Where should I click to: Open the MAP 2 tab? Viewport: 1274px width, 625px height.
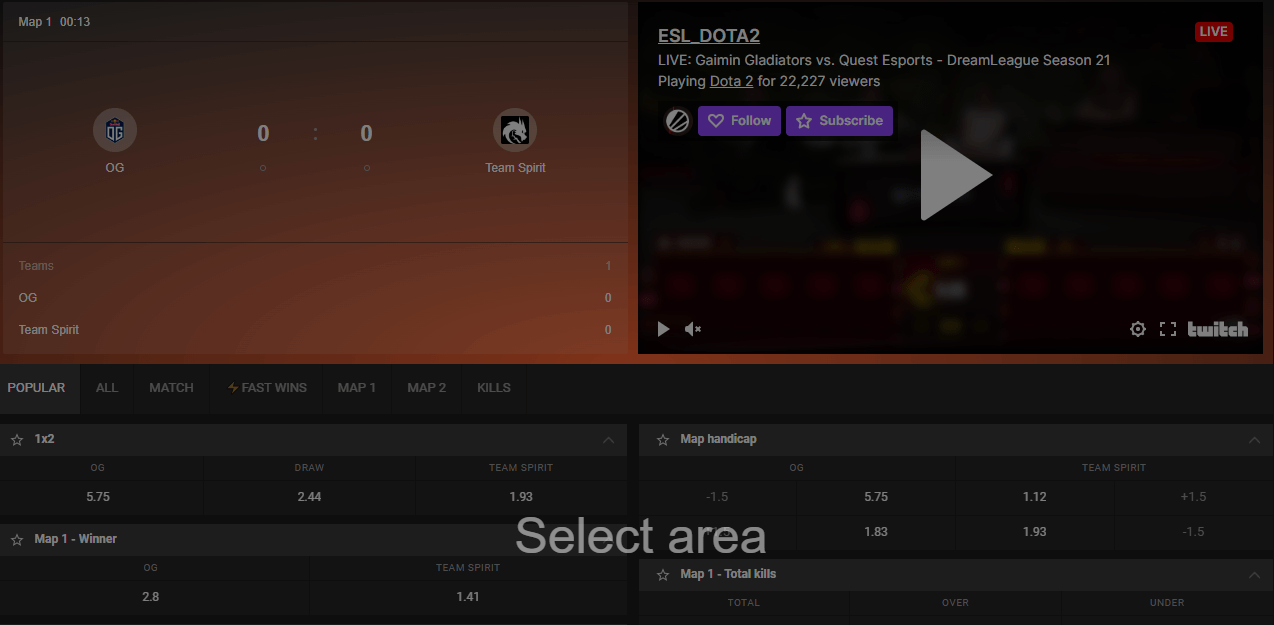pos(427,388)
